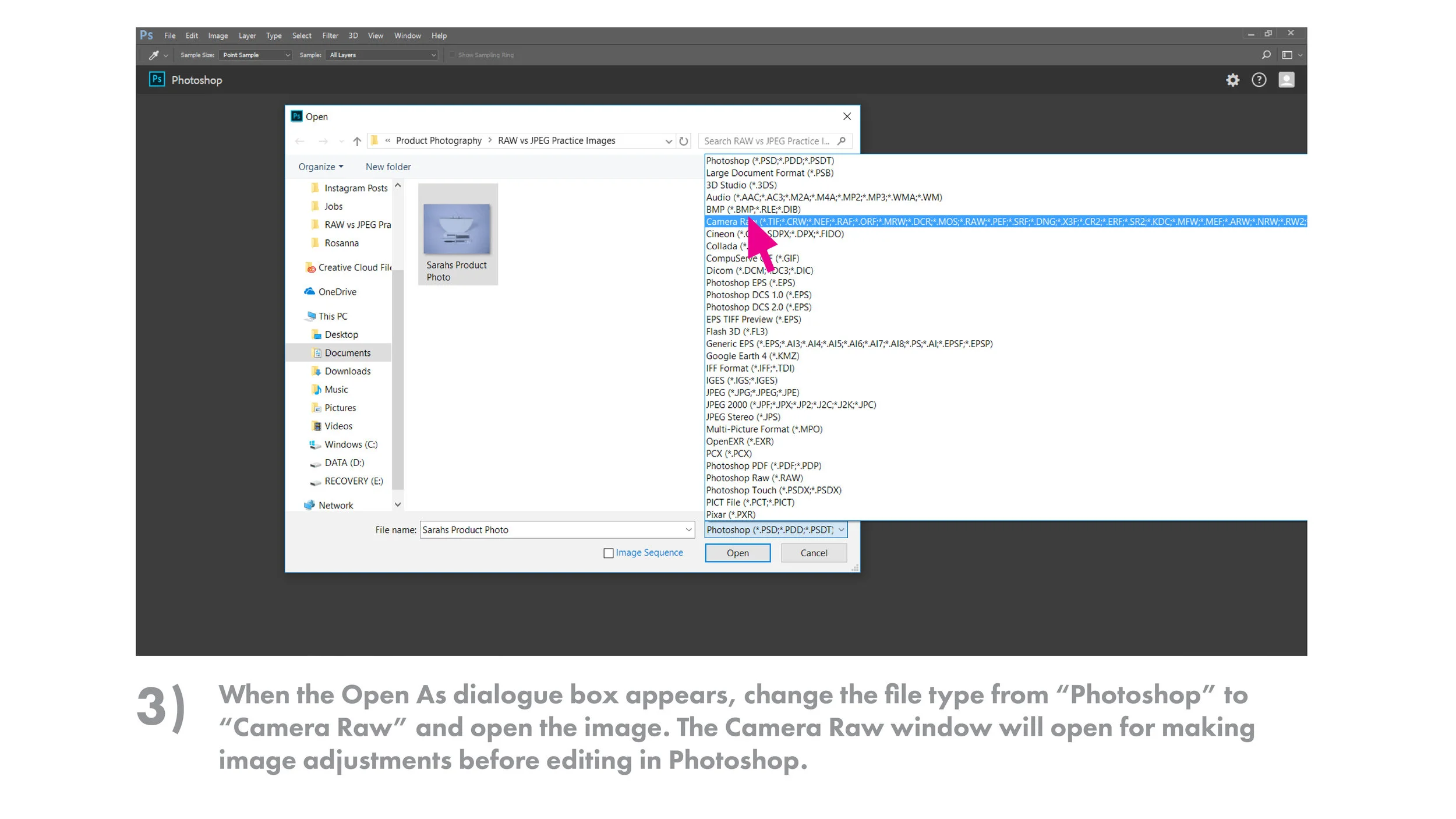Click the Cancel button
Viewport: 1456px width, 819px height.
click(814, 553)
